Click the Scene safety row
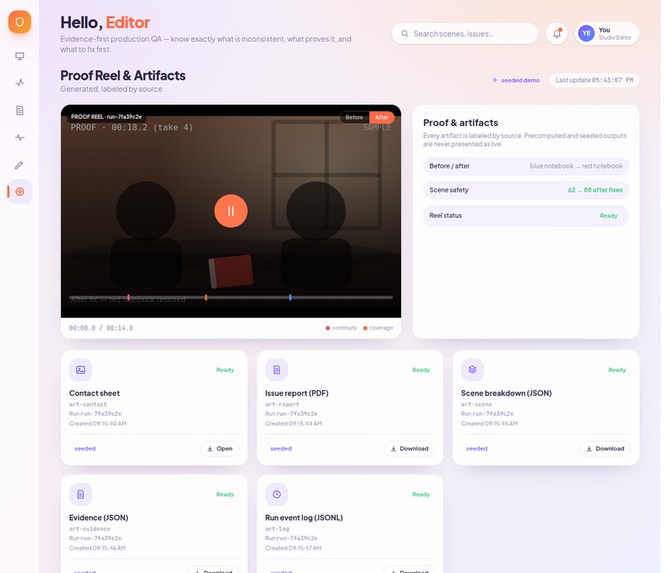This screenshot has height=573, width=666. click(526, 190)
